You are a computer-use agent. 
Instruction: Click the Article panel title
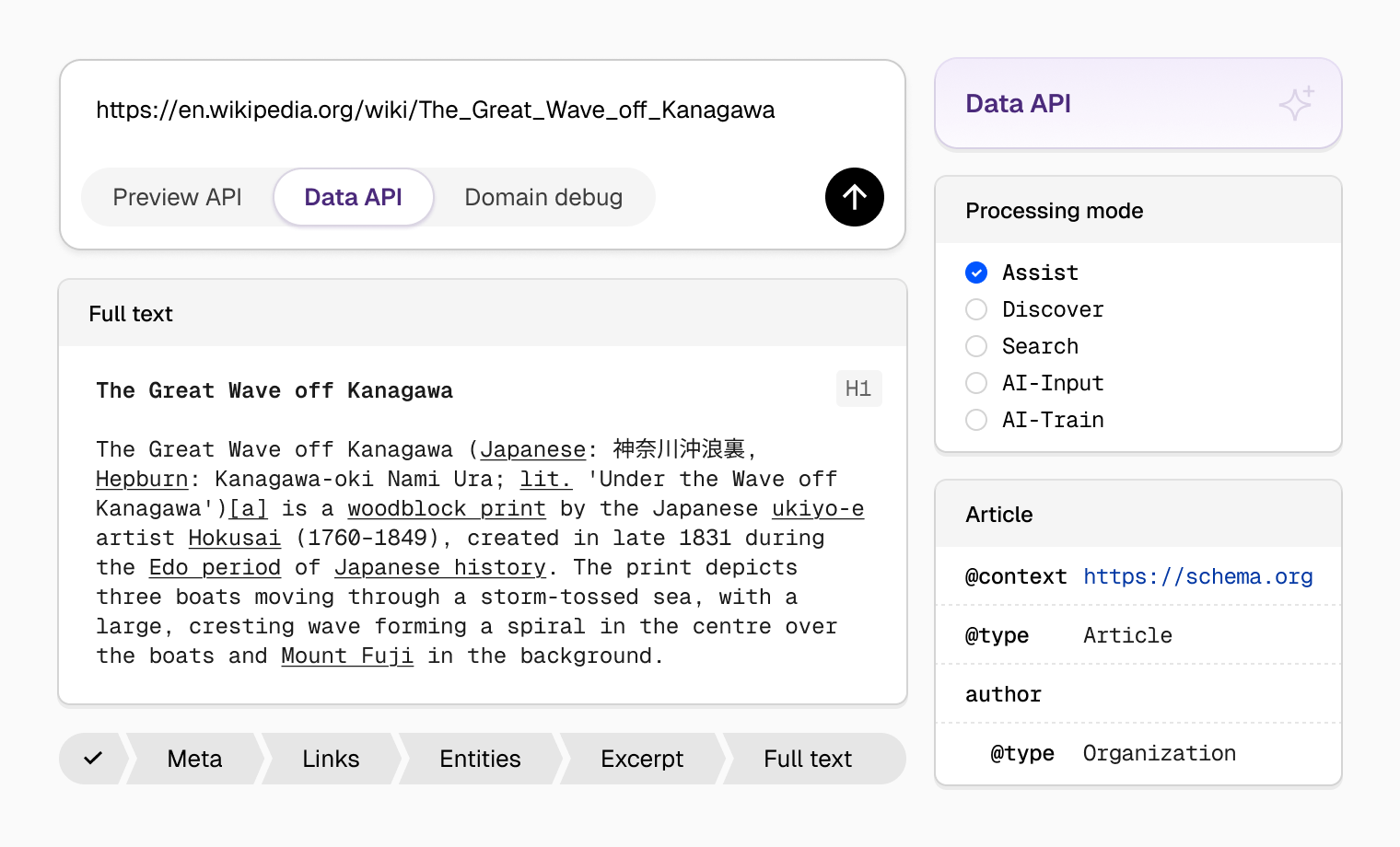(999, 515)
